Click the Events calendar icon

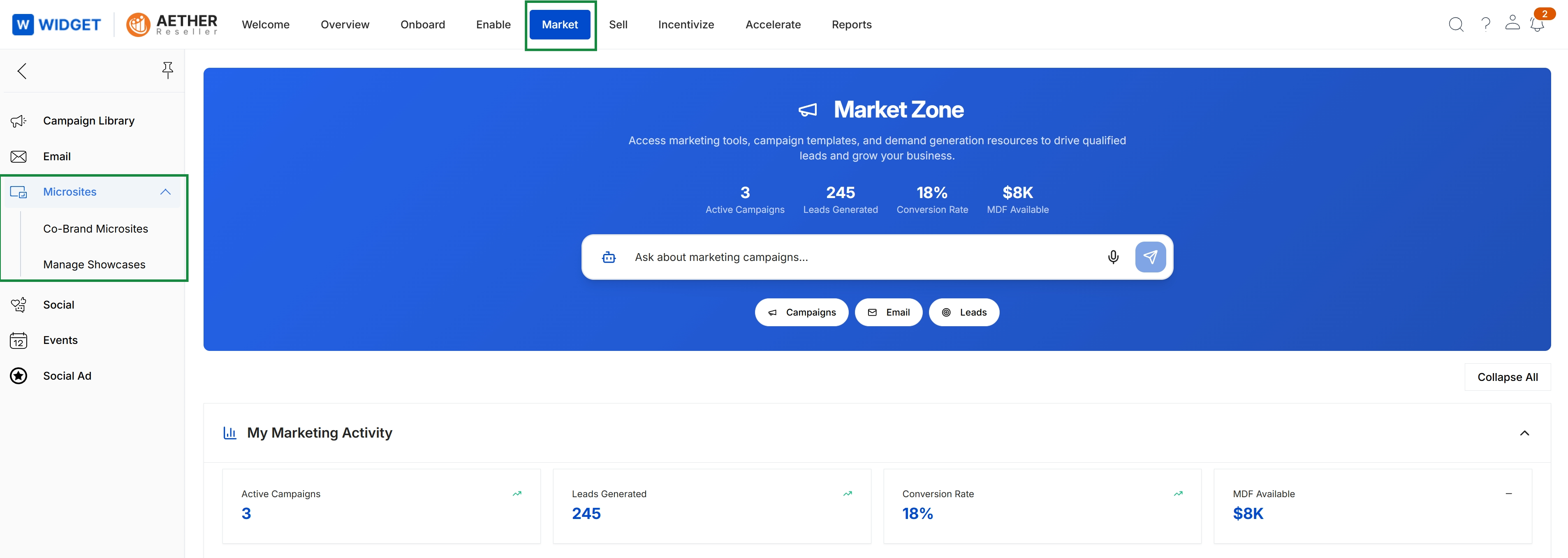pos(18,340)
